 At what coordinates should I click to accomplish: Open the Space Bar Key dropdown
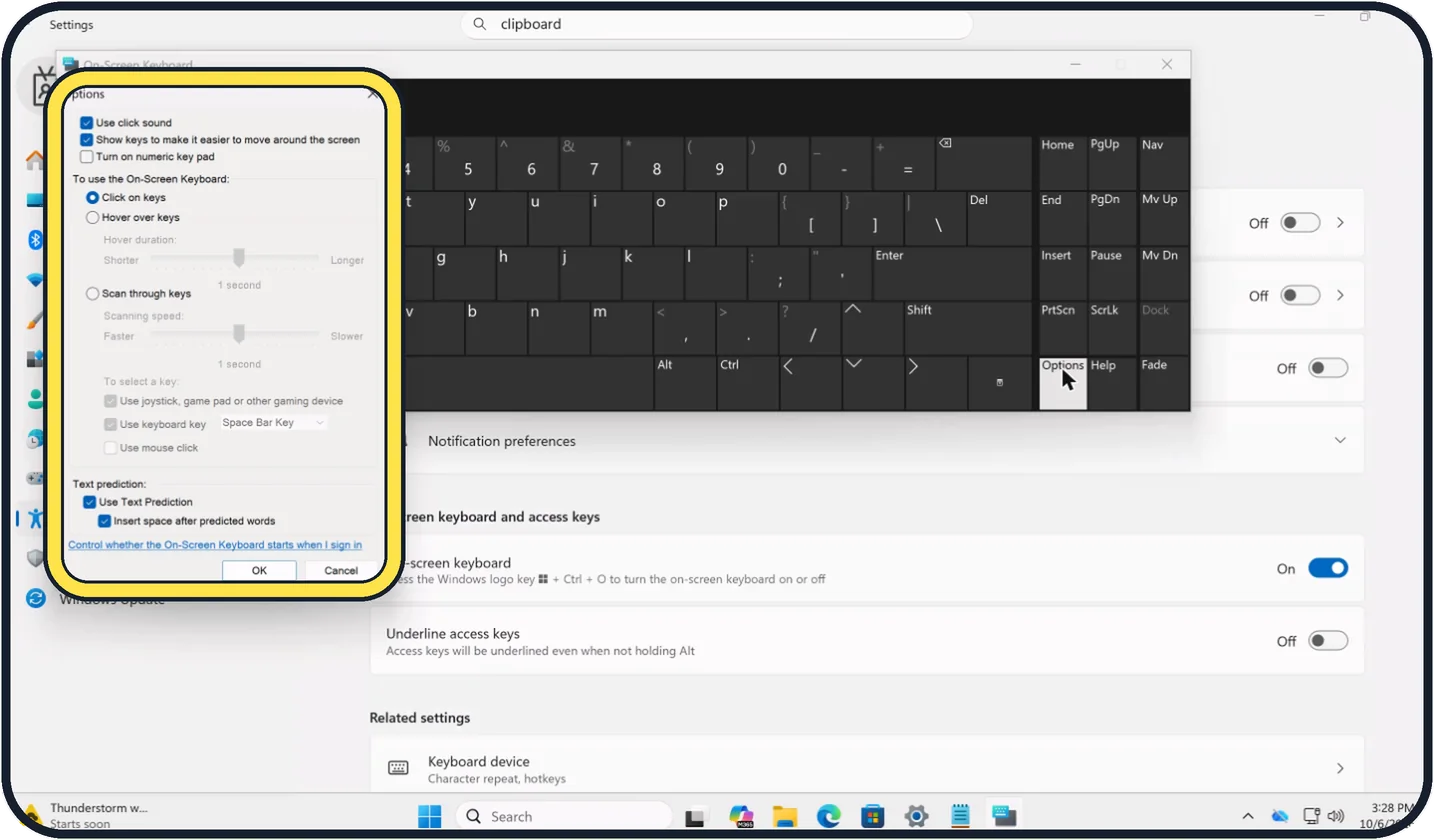[273, 423]
